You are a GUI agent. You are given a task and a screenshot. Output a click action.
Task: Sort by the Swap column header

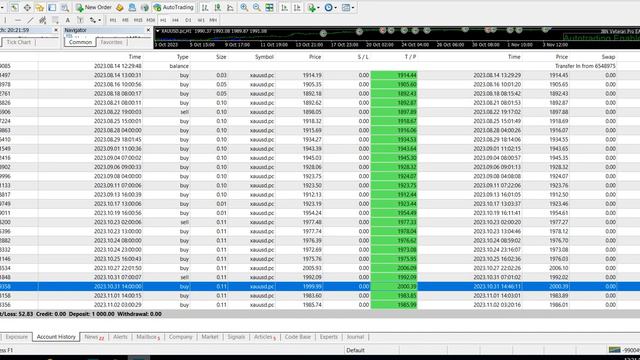608,57
